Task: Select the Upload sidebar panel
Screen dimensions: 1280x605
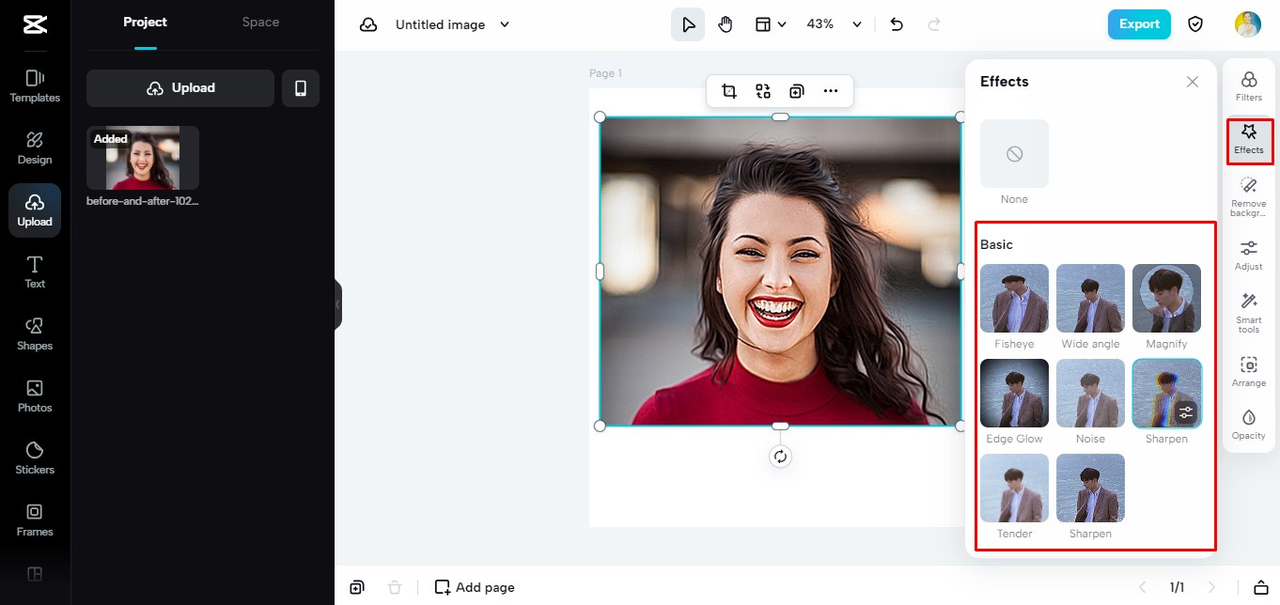Action: coord(35,210)
